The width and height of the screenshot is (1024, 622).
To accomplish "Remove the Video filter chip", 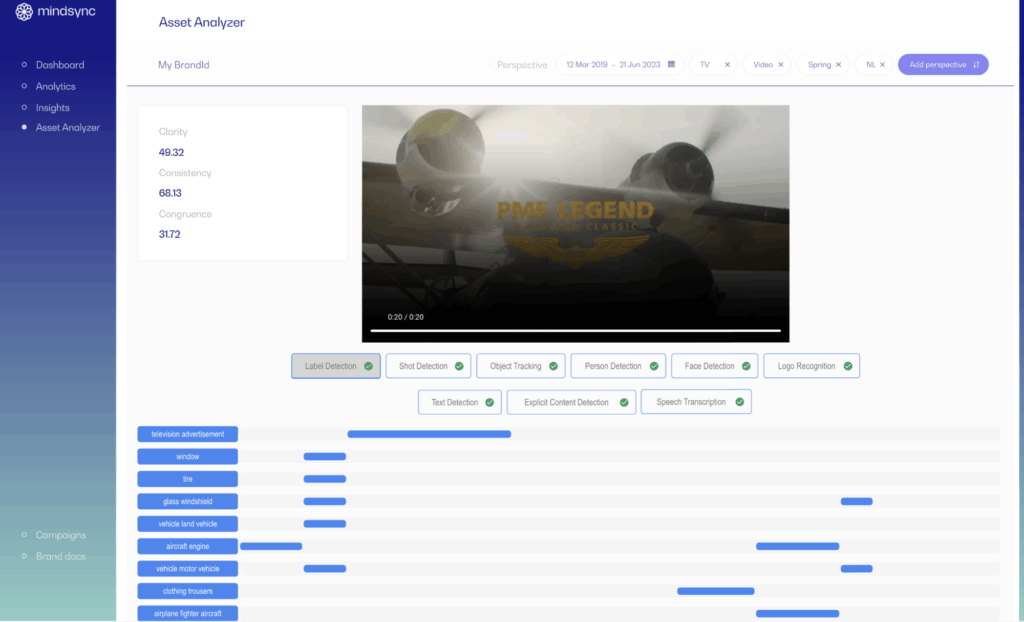I will 780,65.
